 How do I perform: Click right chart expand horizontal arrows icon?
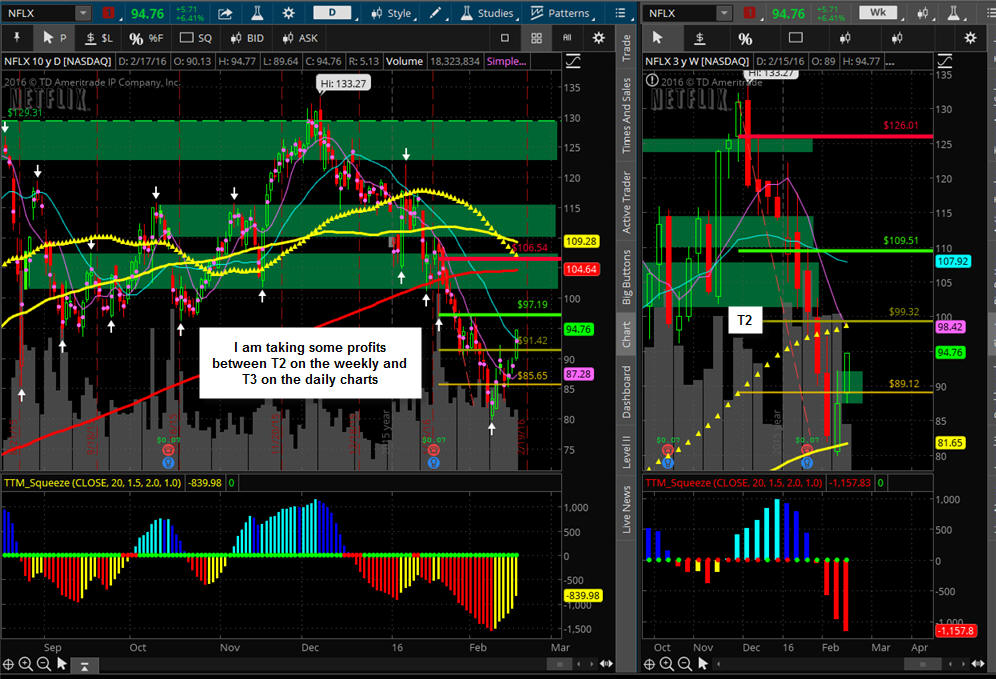977,664
